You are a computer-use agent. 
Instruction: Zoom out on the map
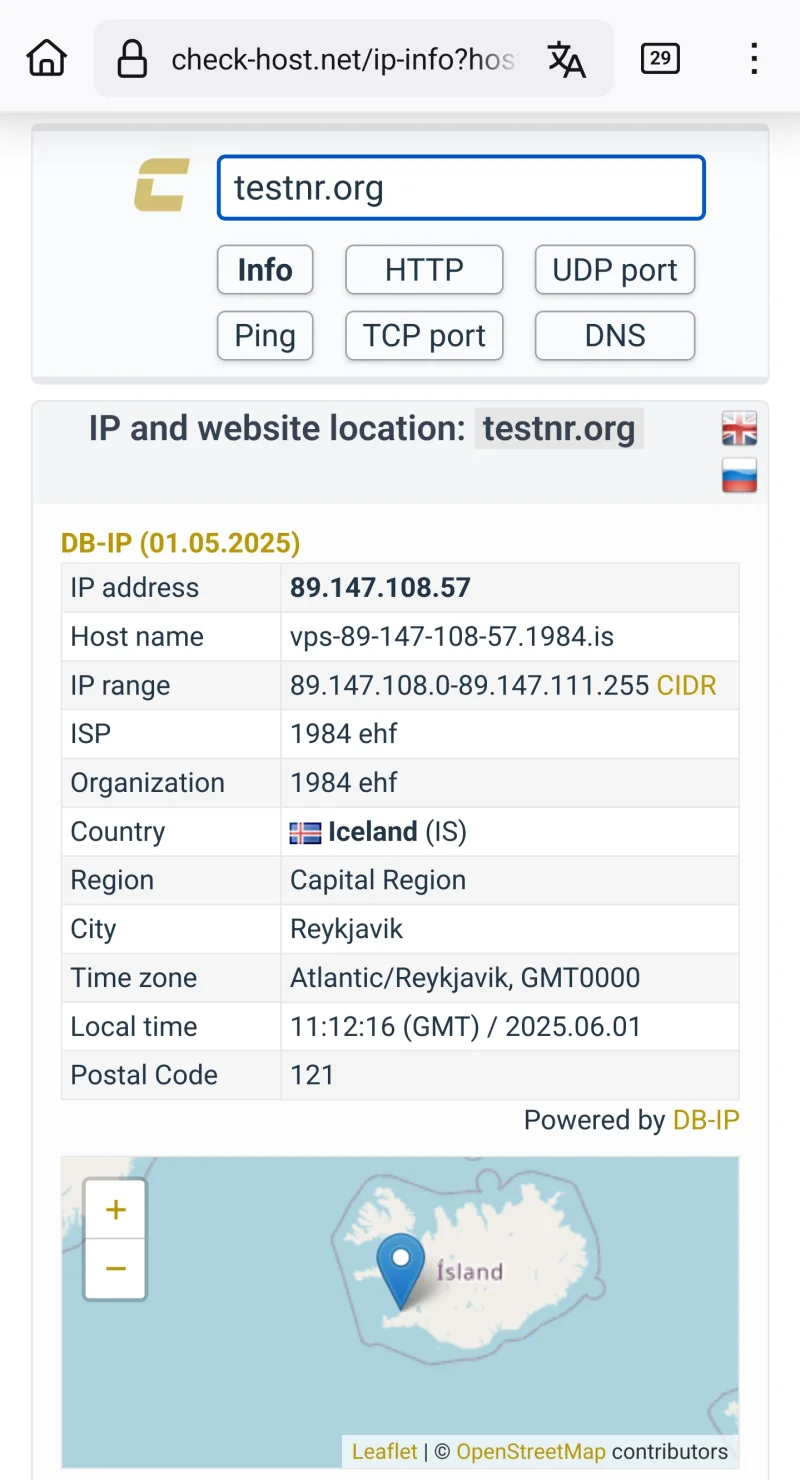click(x=116, y=1269)
